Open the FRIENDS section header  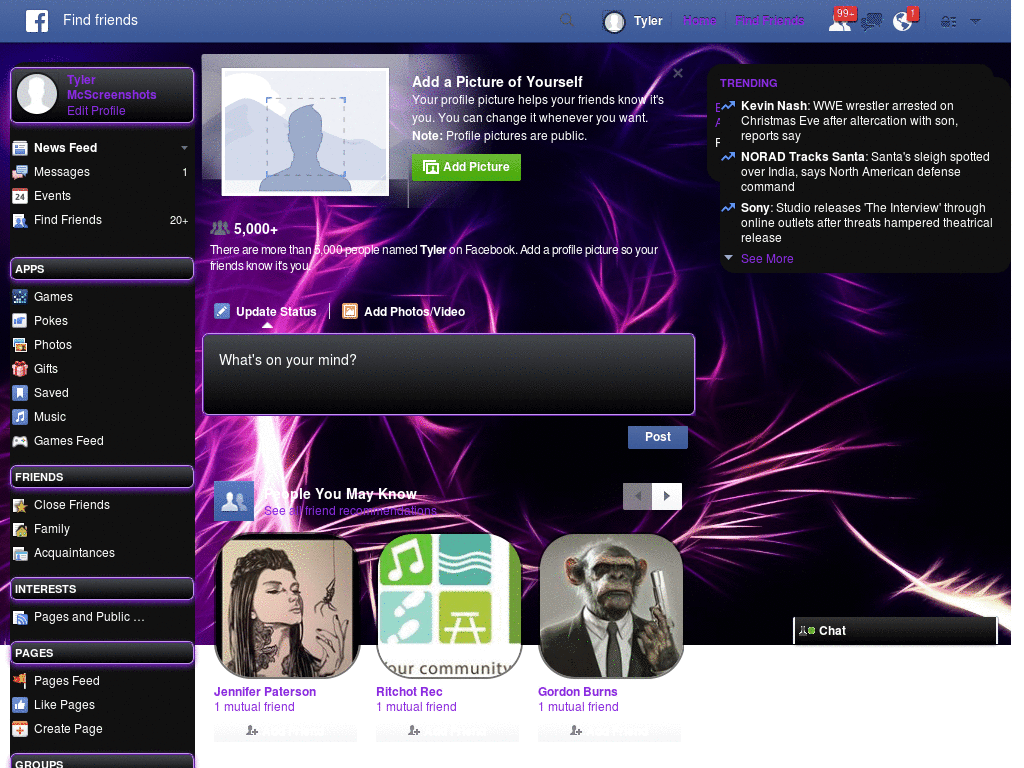pyautogui.click(x=102, y=477)
